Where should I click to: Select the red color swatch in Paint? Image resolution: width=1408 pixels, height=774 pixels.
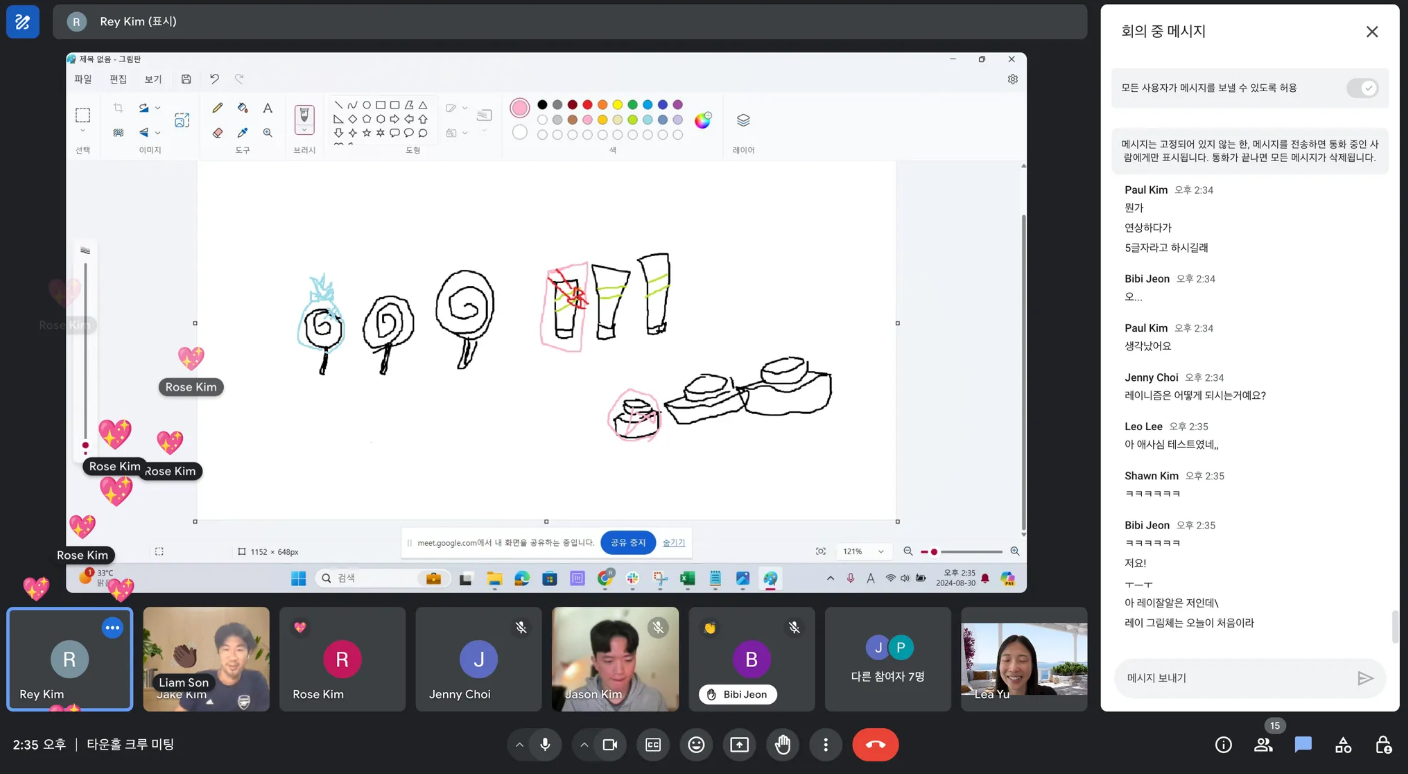tap(587, 104)
